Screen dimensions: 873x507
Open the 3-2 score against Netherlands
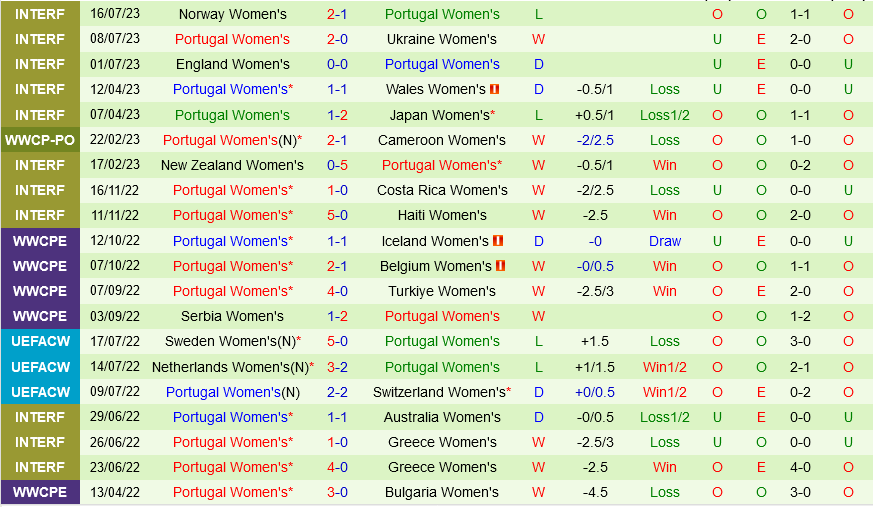(338, 367)
